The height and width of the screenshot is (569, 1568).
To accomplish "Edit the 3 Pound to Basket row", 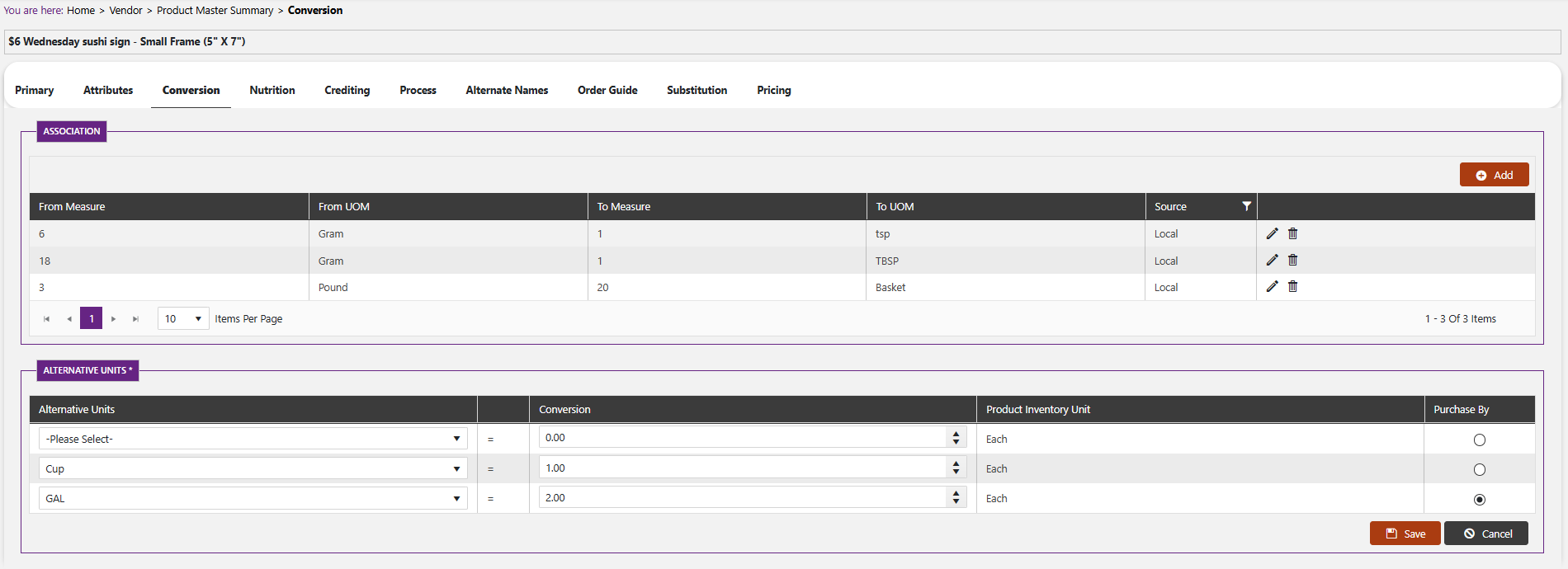I will [x=1272, y=286].
